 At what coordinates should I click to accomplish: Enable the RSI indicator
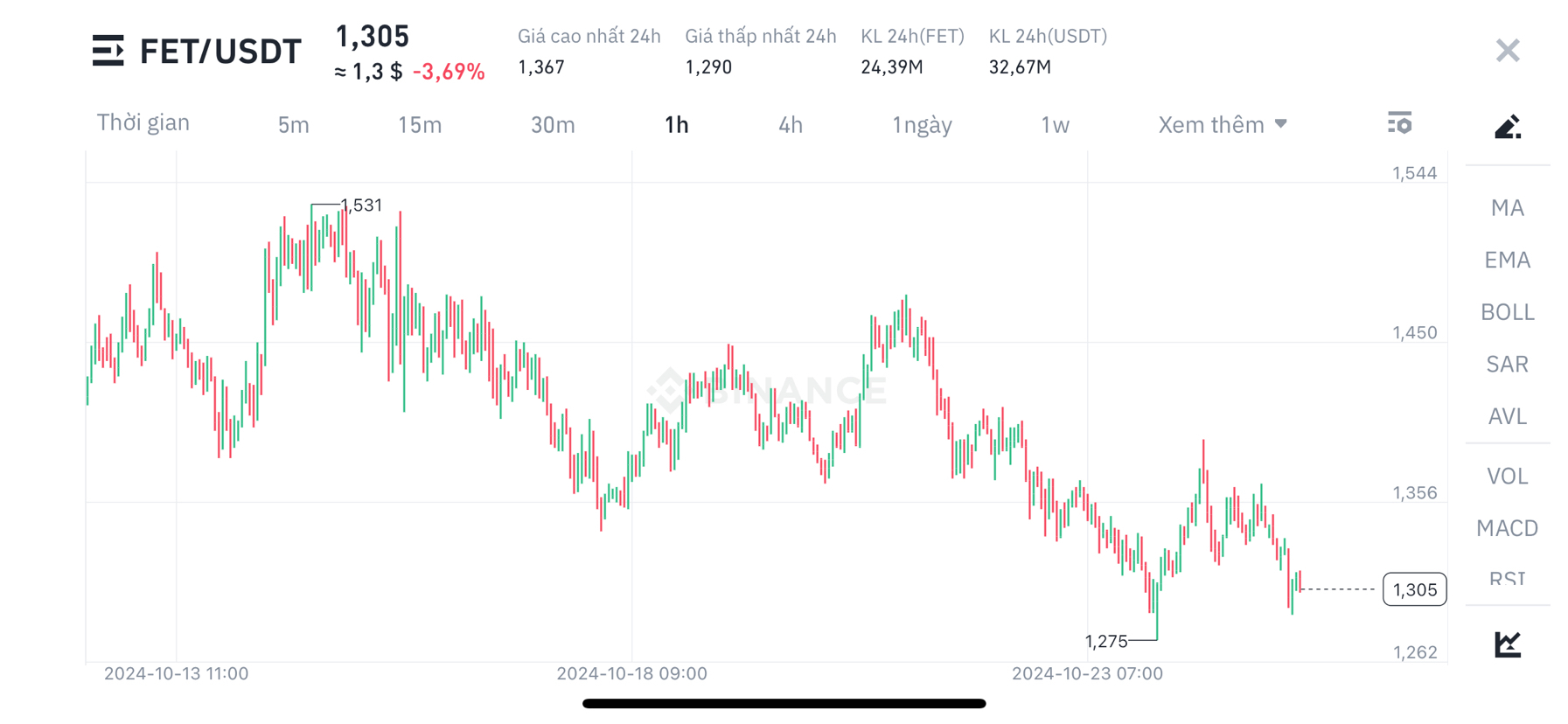tap(1507, 579)
